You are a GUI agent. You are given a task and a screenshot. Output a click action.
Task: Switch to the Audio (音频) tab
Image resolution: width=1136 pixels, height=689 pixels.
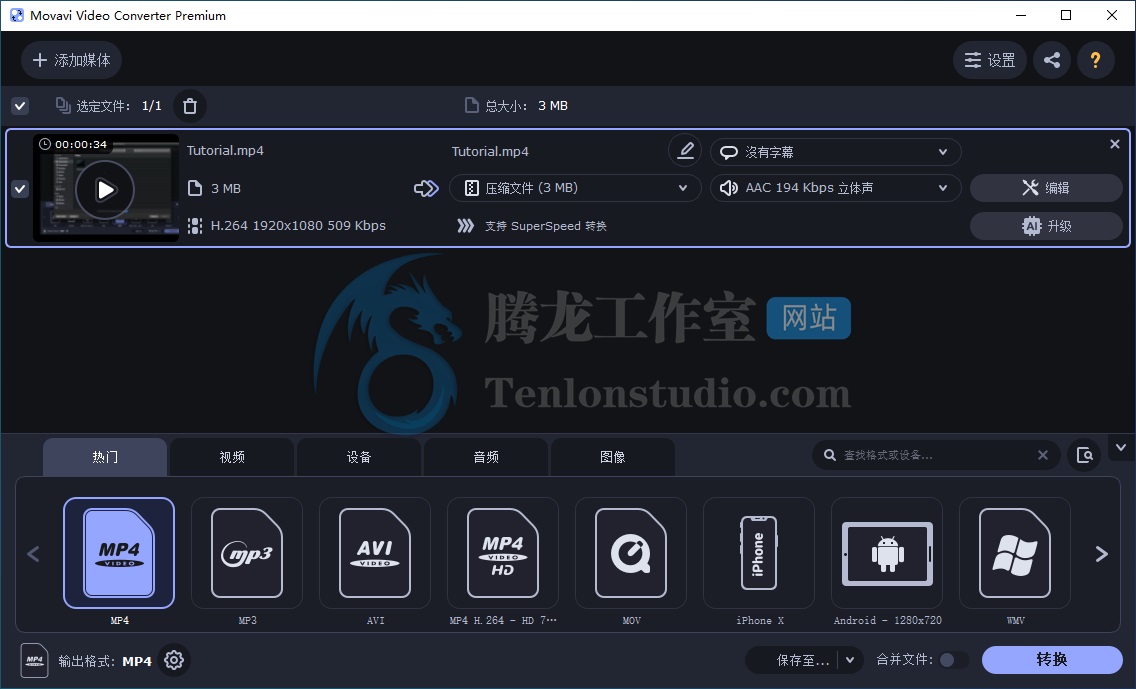(x=485, y=457)
